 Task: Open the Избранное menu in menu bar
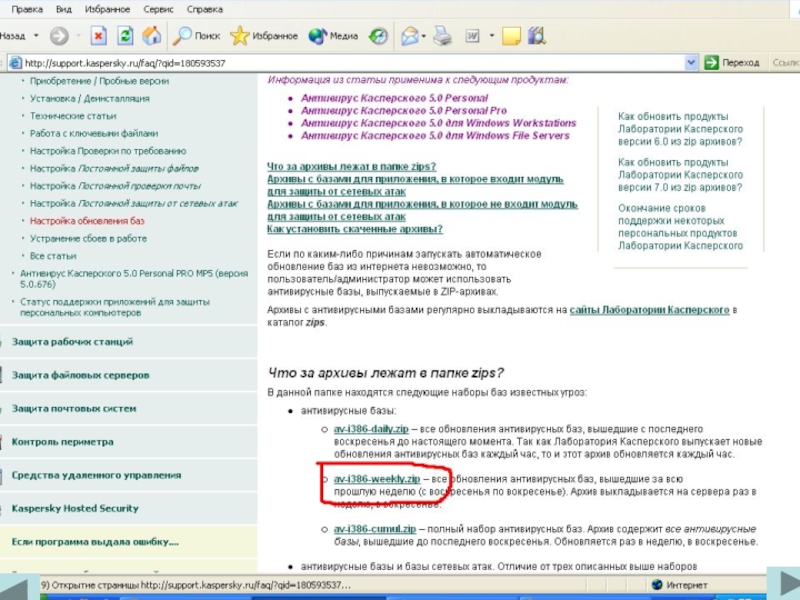[107, 9]
